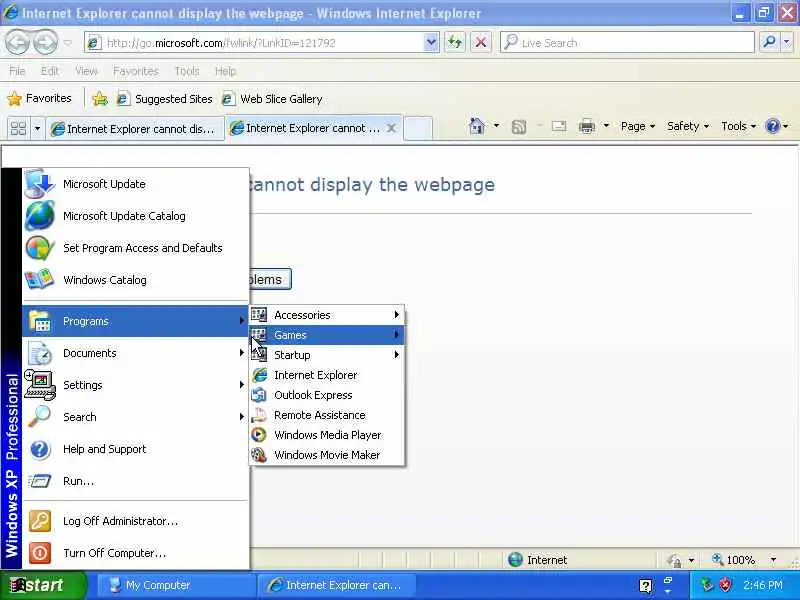Open the Quick Tabs list dropdown arrow

[x=37, y=128]
